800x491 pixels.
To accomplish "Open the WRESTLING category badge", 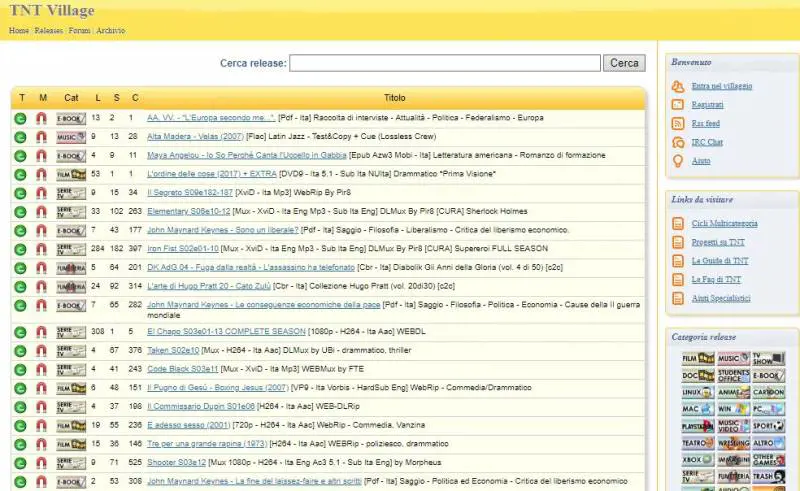I will (x=734, y=443).
